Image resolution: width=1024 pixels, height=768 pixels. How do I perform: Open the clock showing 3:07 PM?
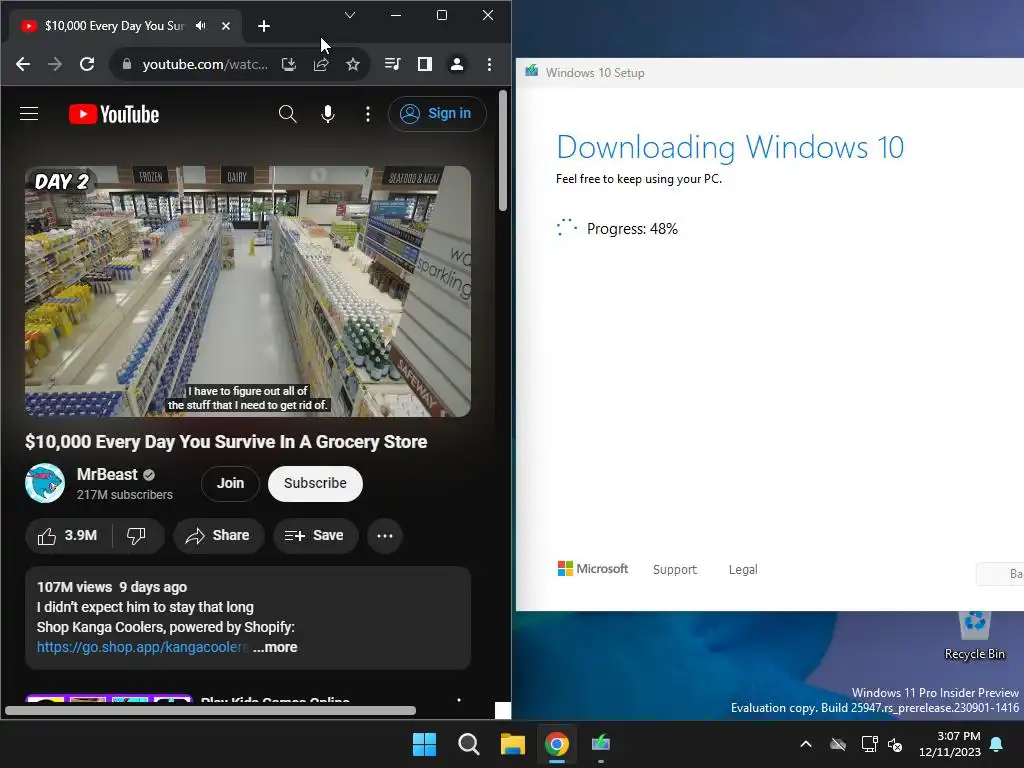950,744
